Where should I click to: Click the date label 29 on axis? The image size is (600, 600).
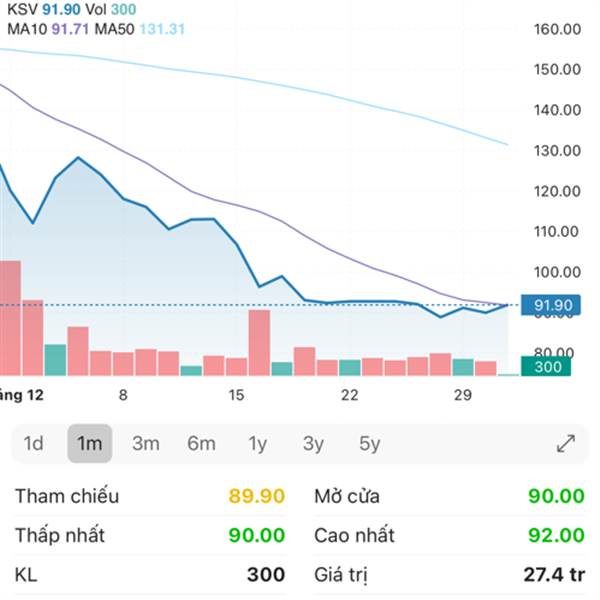[x=462, y=395]
